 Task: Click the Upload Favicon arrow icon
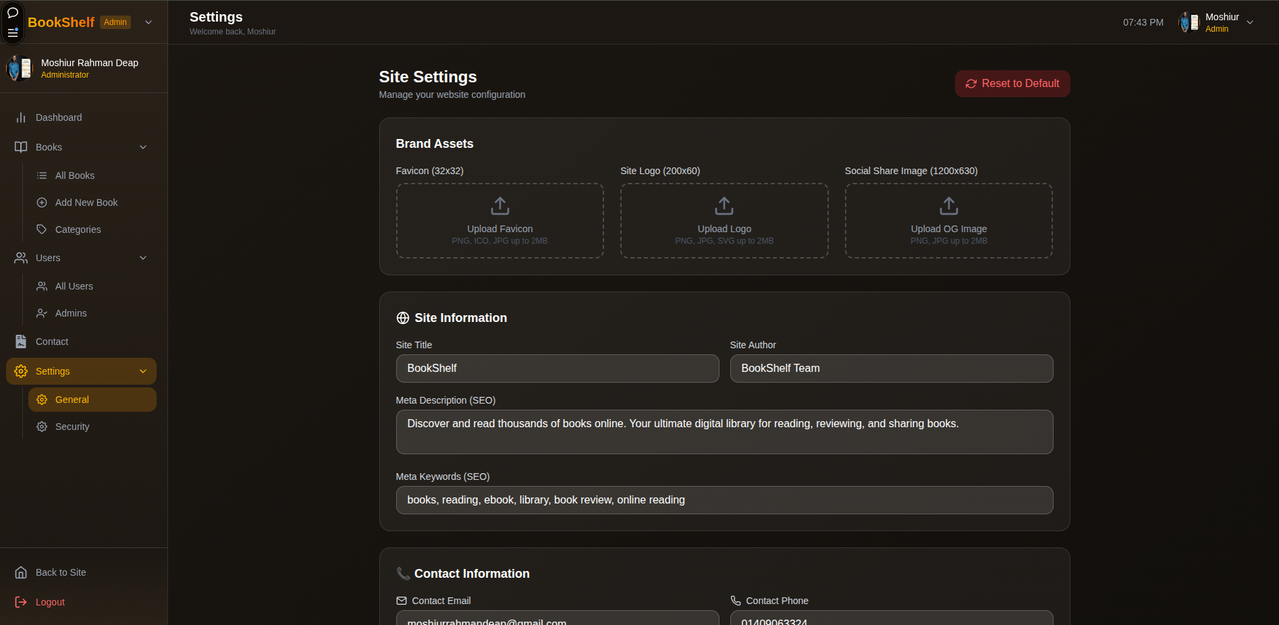tap(500, 206)
